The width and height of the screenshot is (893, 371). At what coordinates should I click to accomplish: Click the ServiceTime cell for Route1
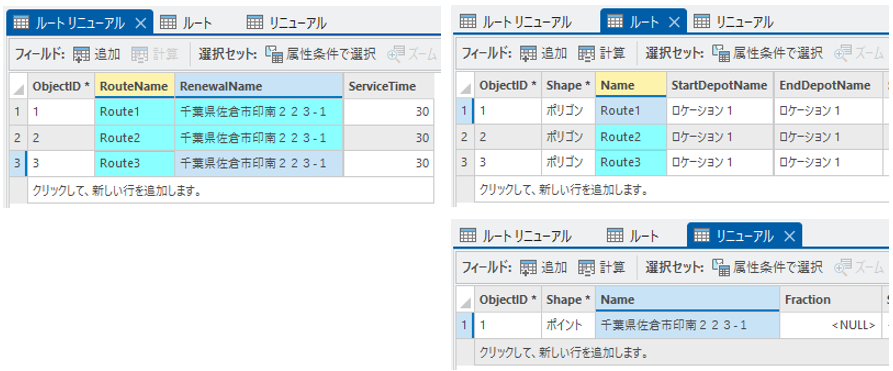click(388, 112)
